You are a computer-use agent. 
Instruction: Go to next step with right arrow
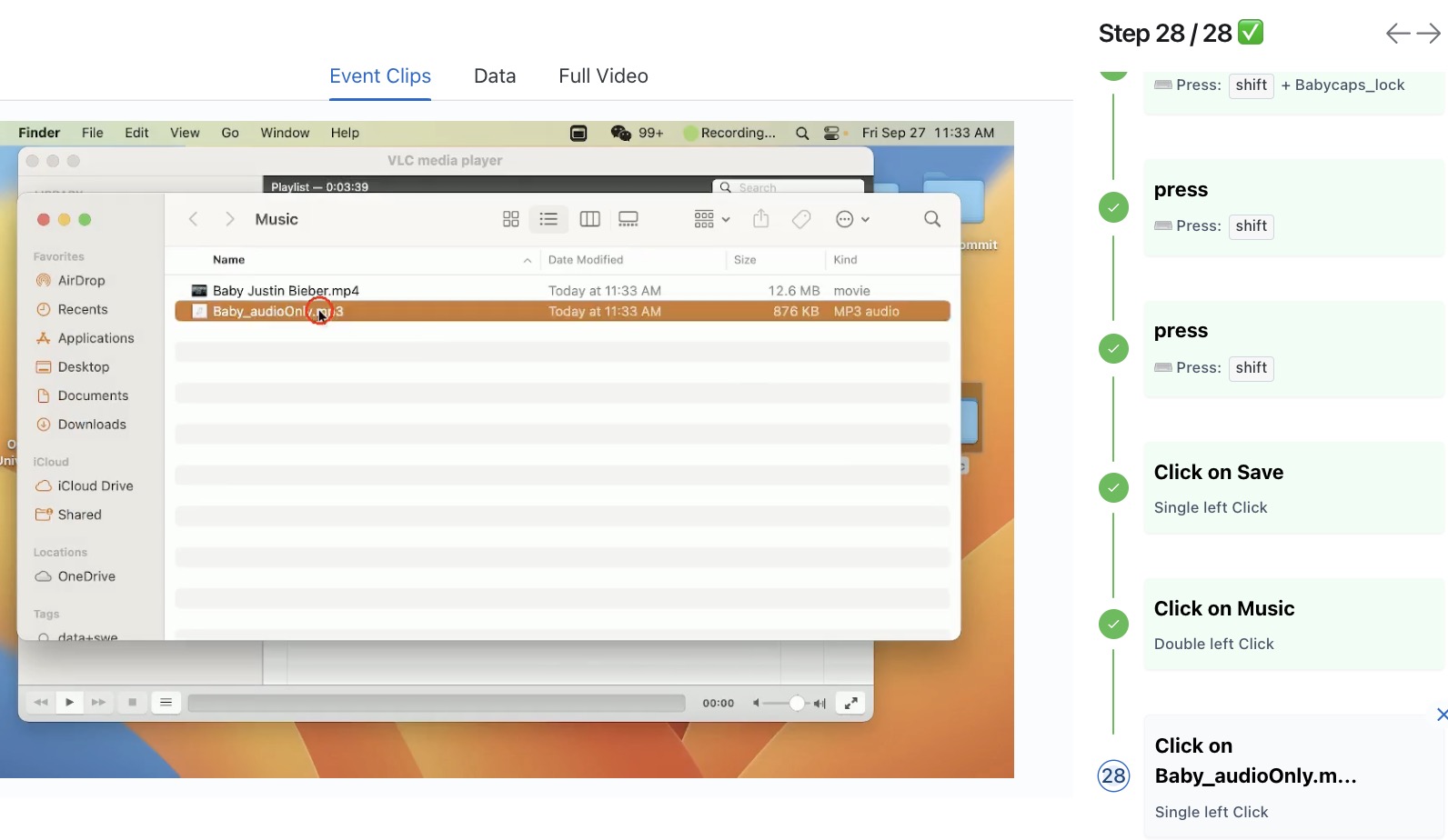(x=1430, y=34)
